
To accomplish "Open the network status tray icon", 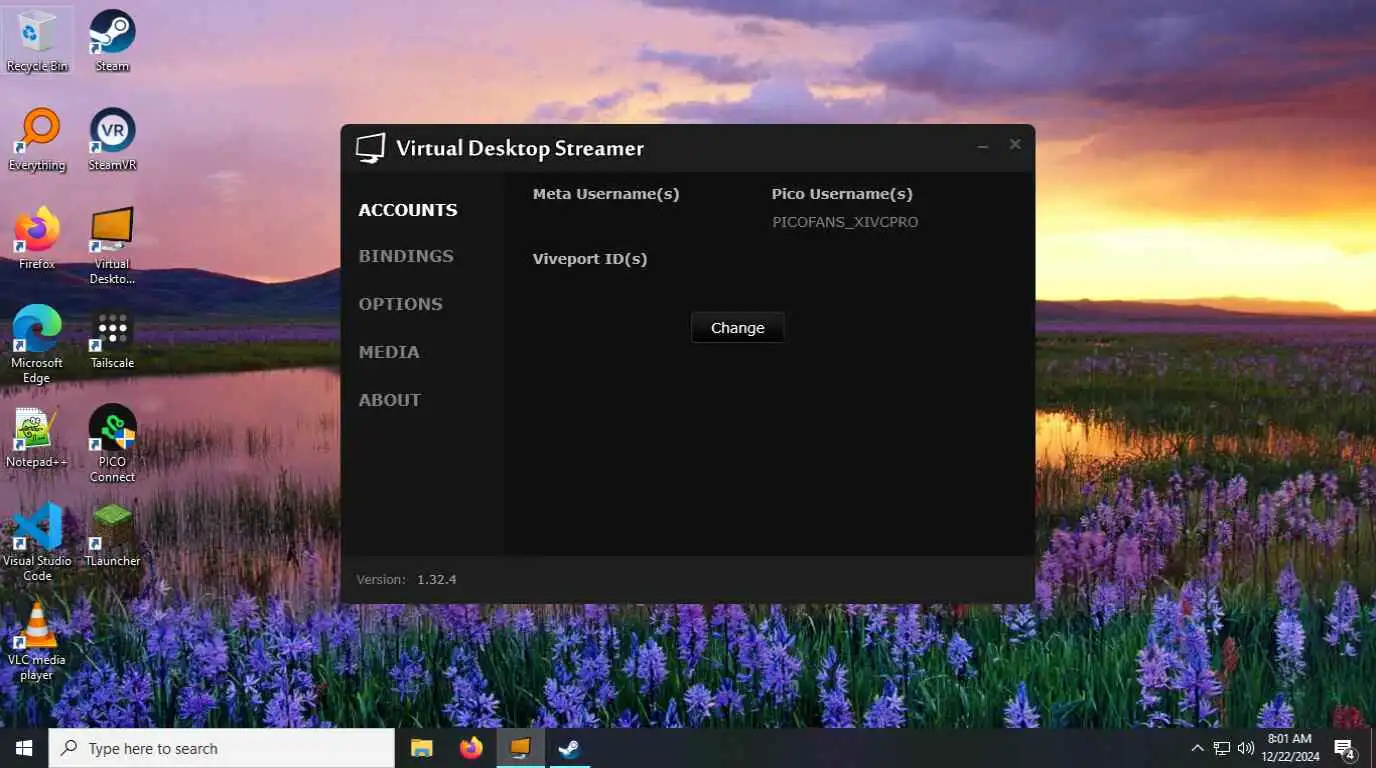I will coord(1221,748).
